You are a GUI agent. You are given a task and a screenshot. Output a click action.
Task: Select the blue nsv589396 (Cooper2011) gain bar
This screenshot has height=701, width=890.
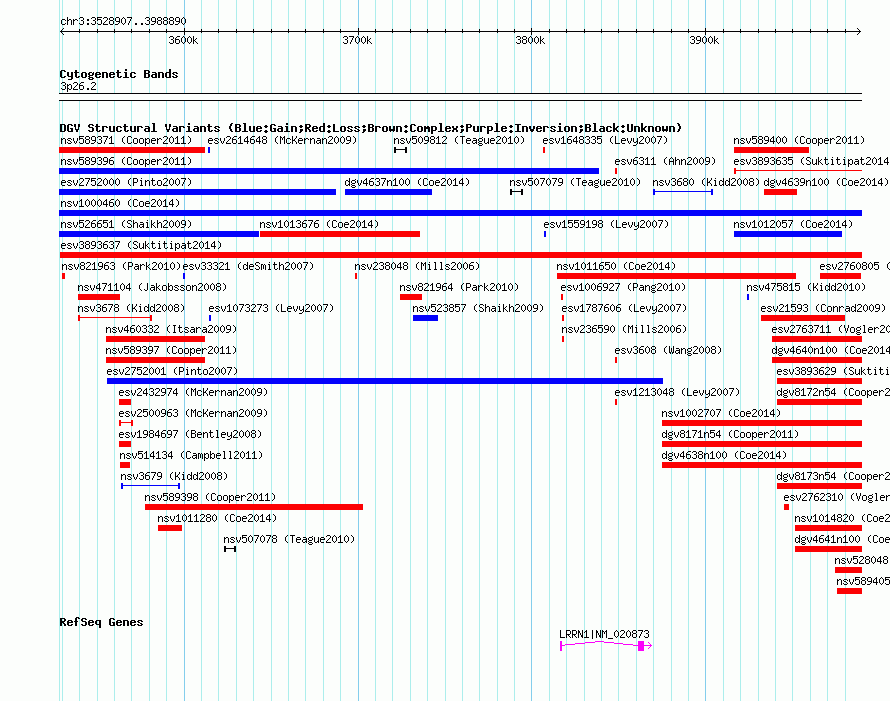(329, 171)
